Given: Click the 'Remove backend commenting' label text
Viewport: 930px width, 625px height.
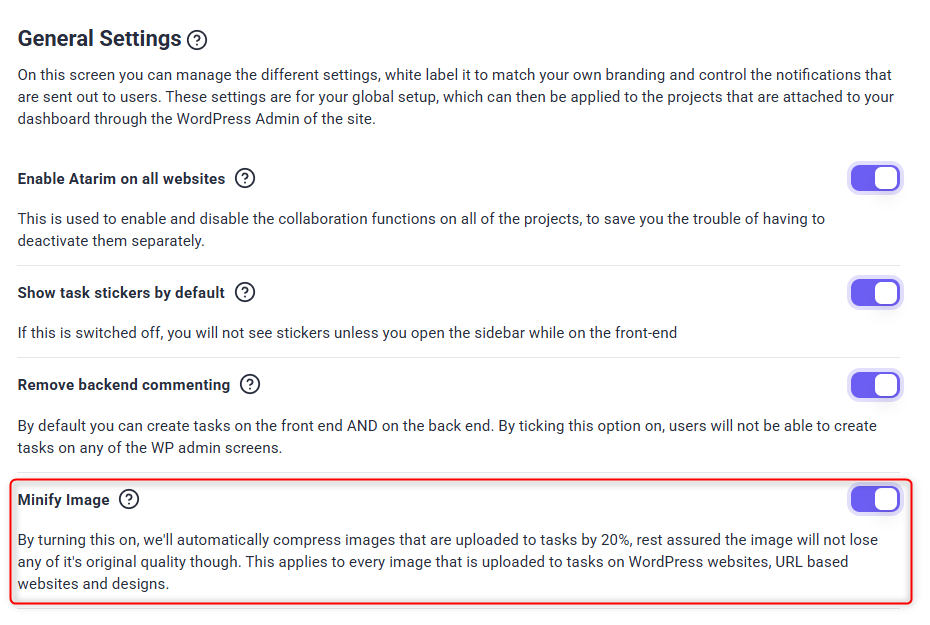Looking at the screenshot, I should [x=124, y=385].
